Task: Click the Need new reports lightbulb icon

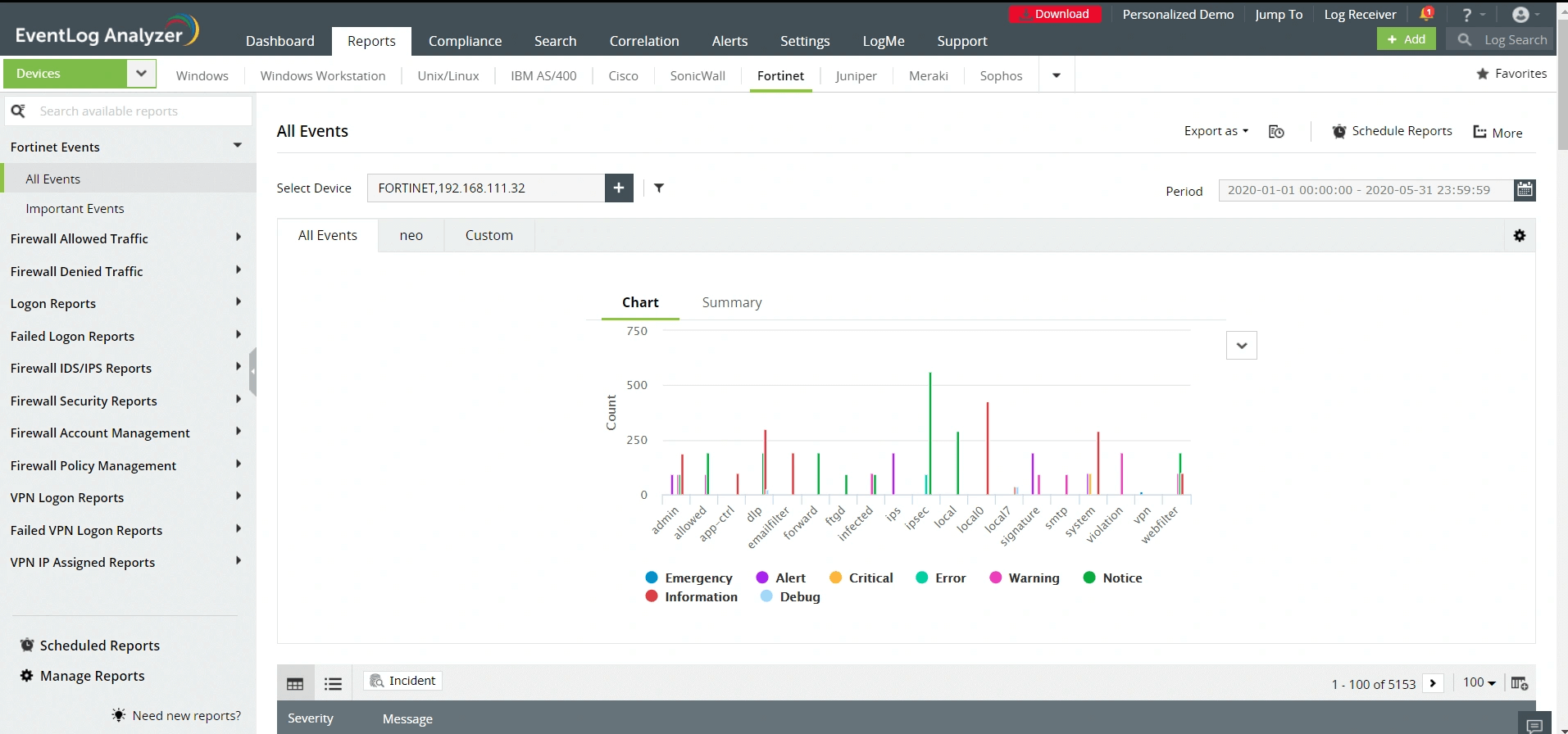Action: point(119,715)
